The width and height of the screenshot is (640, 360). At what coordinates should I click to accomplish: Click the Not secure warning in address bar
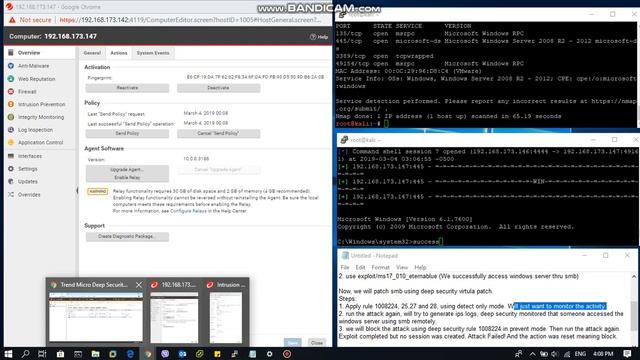tap(31, 20)
